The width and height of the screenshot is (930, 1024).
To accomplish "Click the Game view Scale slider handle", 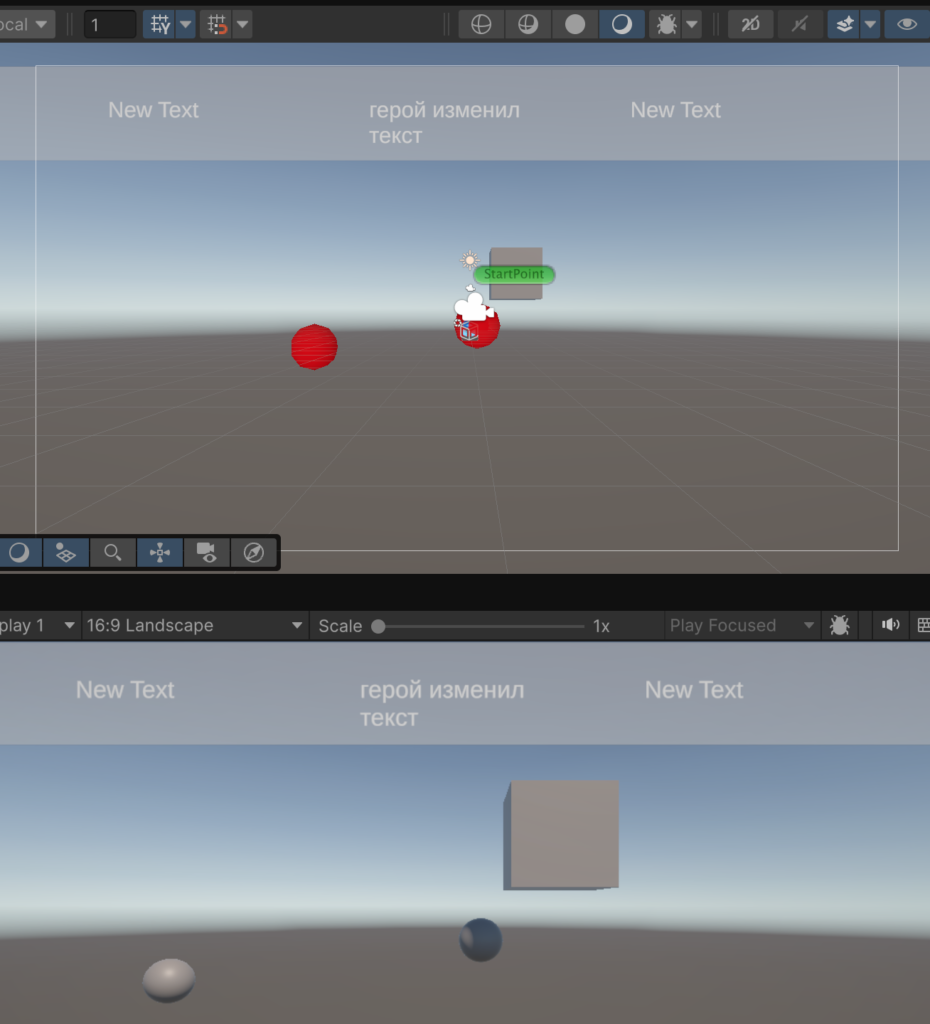I will point(378,626).
